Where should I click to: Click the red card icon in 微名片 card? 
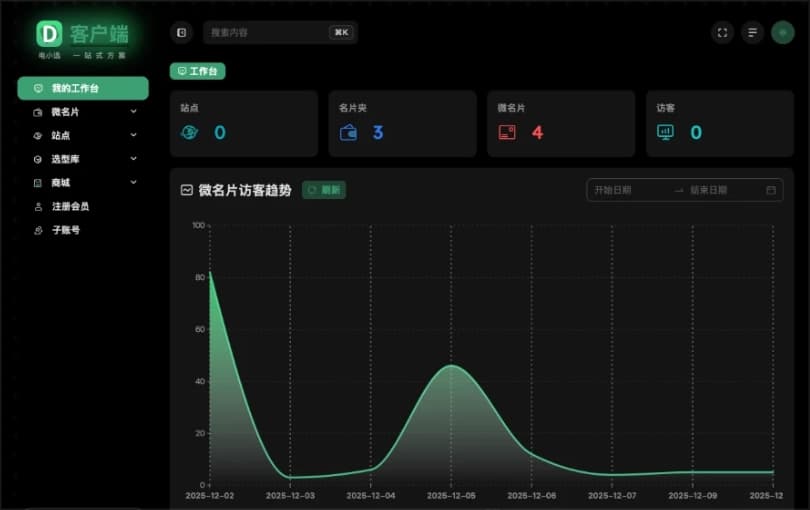[x=507, y=133]
